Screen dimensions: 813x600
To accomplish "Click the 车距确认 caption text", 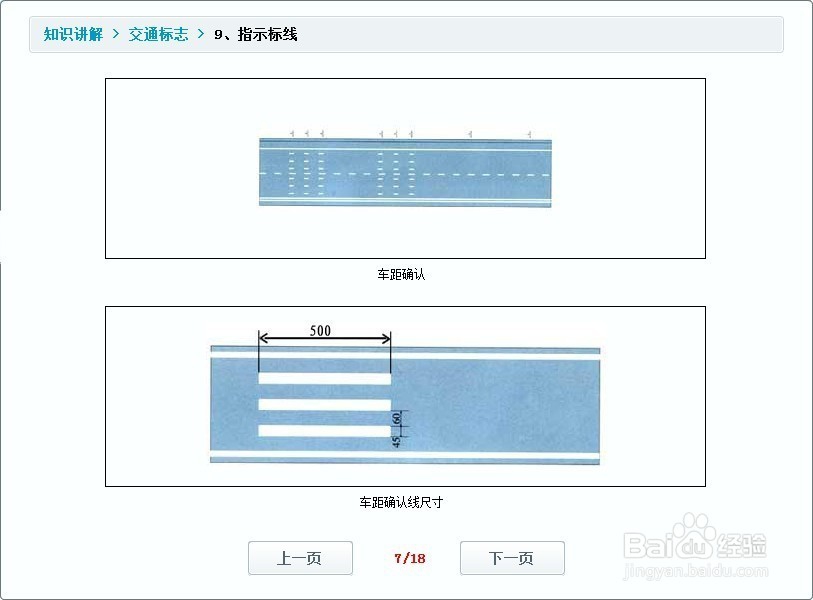I will [401, 274].
